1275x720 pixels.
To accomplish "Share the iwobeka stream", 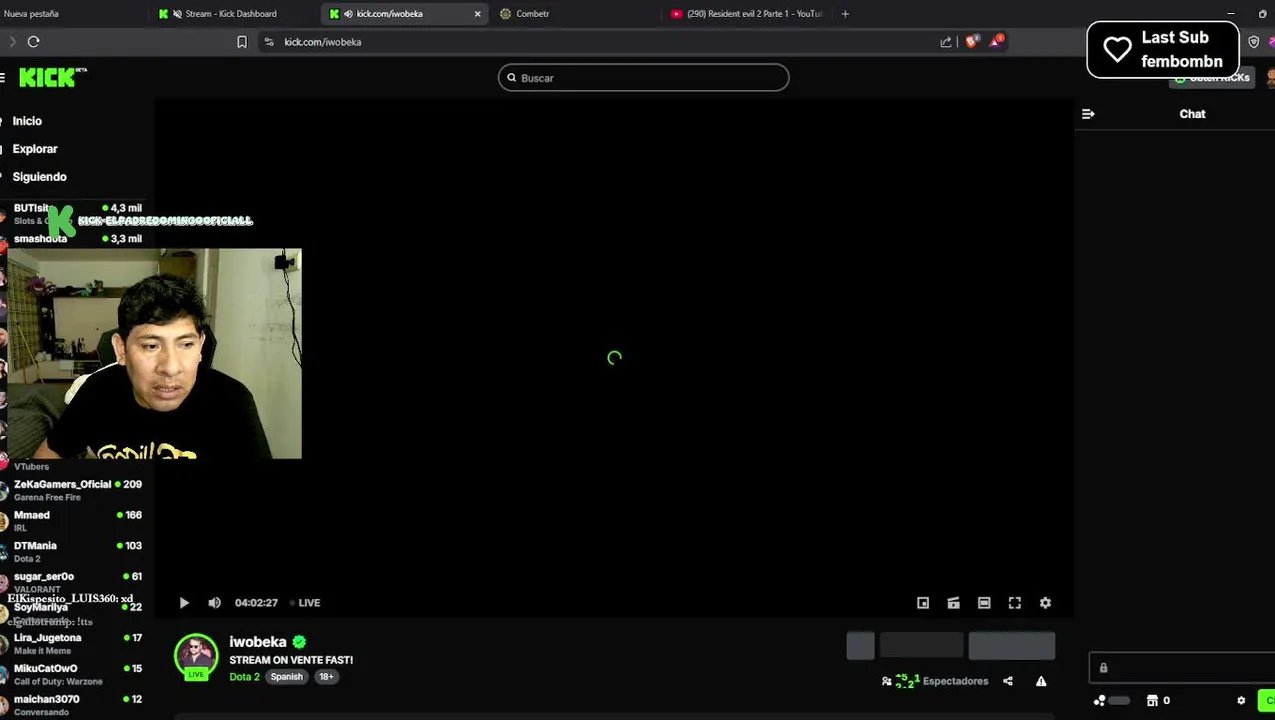I will (x=1008, y=681).
